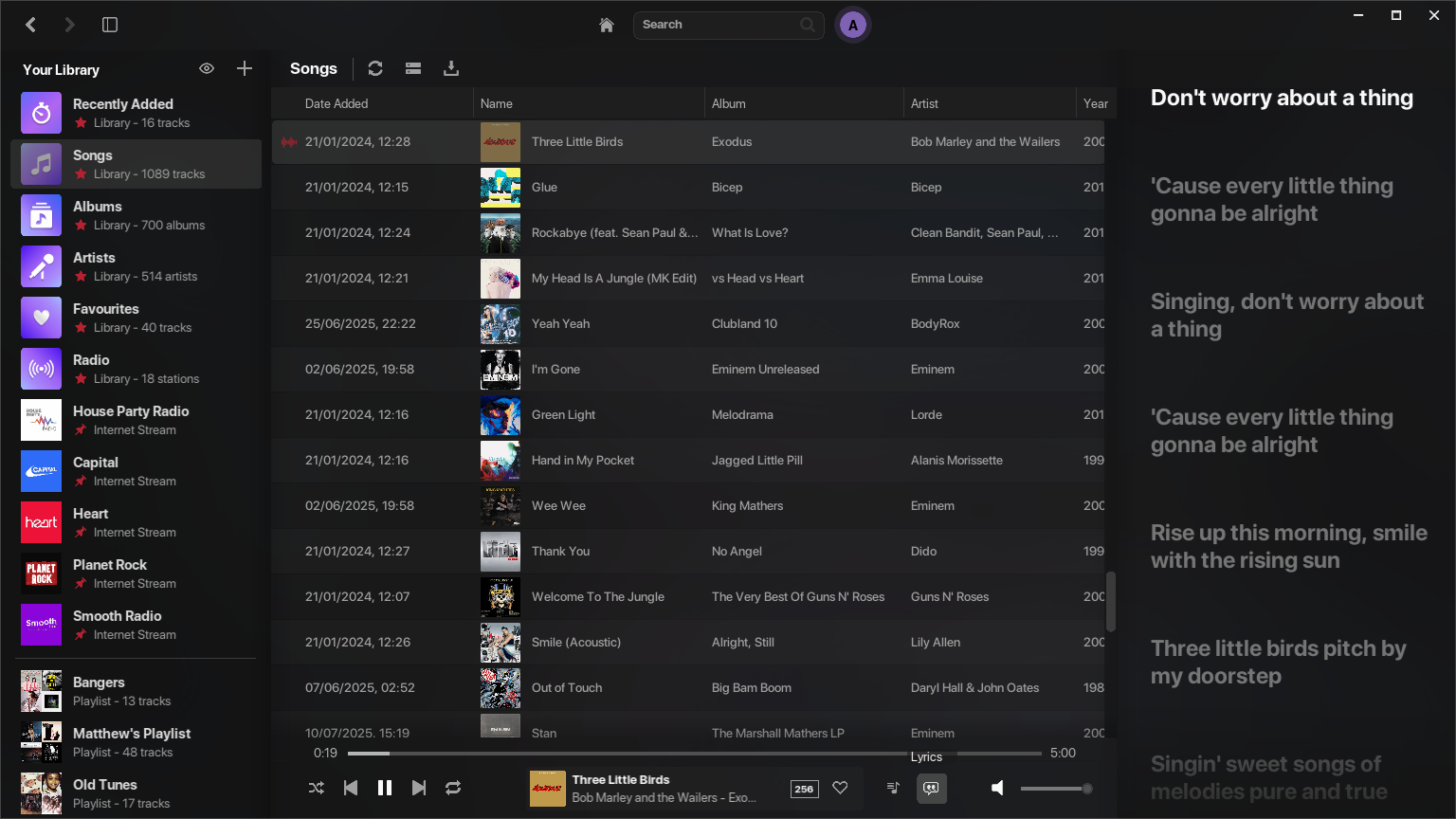The image size is (1456, 819).
Task: Open Heart internet stream
Action: [x=136, y=522]
